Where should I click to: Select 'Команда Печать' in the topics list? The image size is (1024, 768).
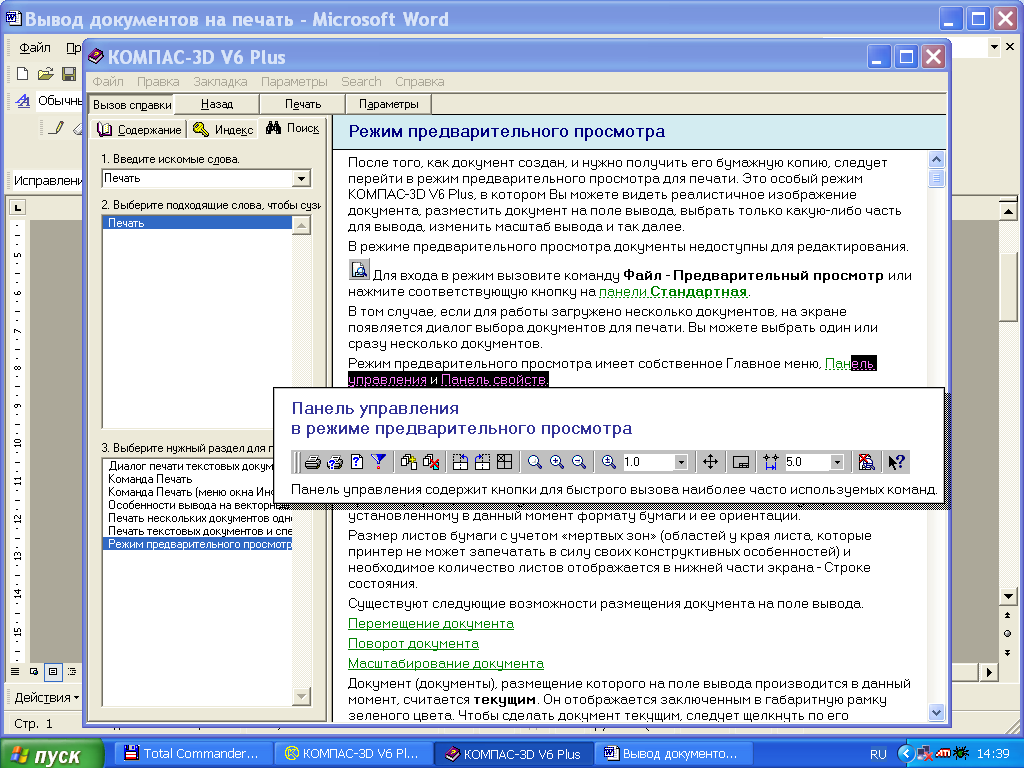[150, 479]
